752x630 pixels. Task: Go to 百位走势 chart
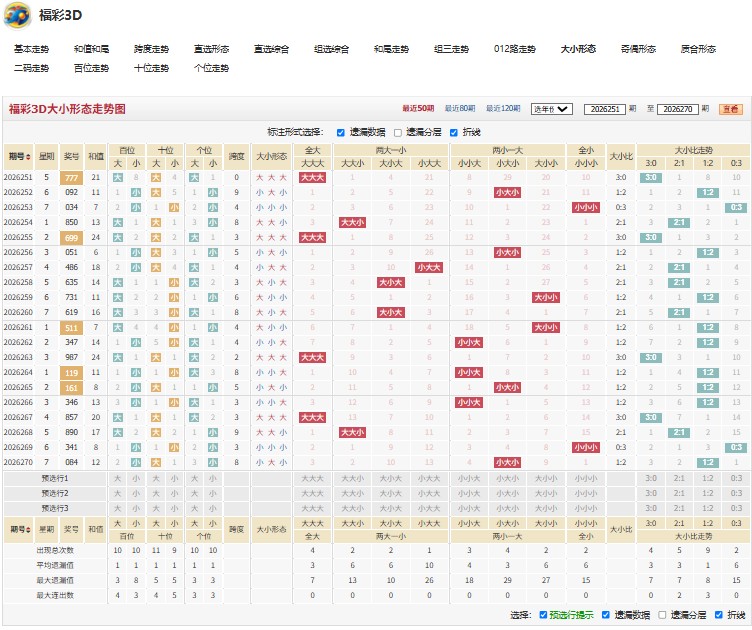[91, 68]
